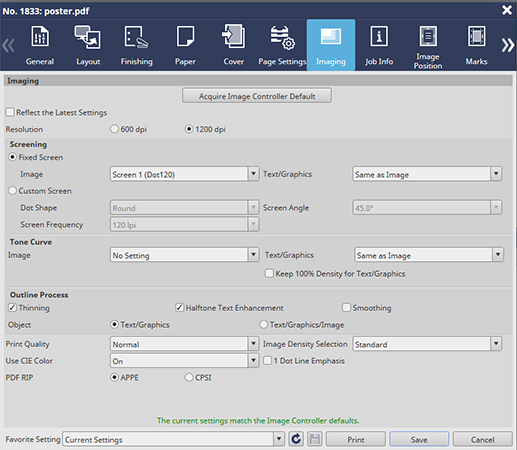The width and height of the screenshot is (517, 450).
Task: Open the Job Info icon
Action: pyautogui.click(x=379, y=36)
